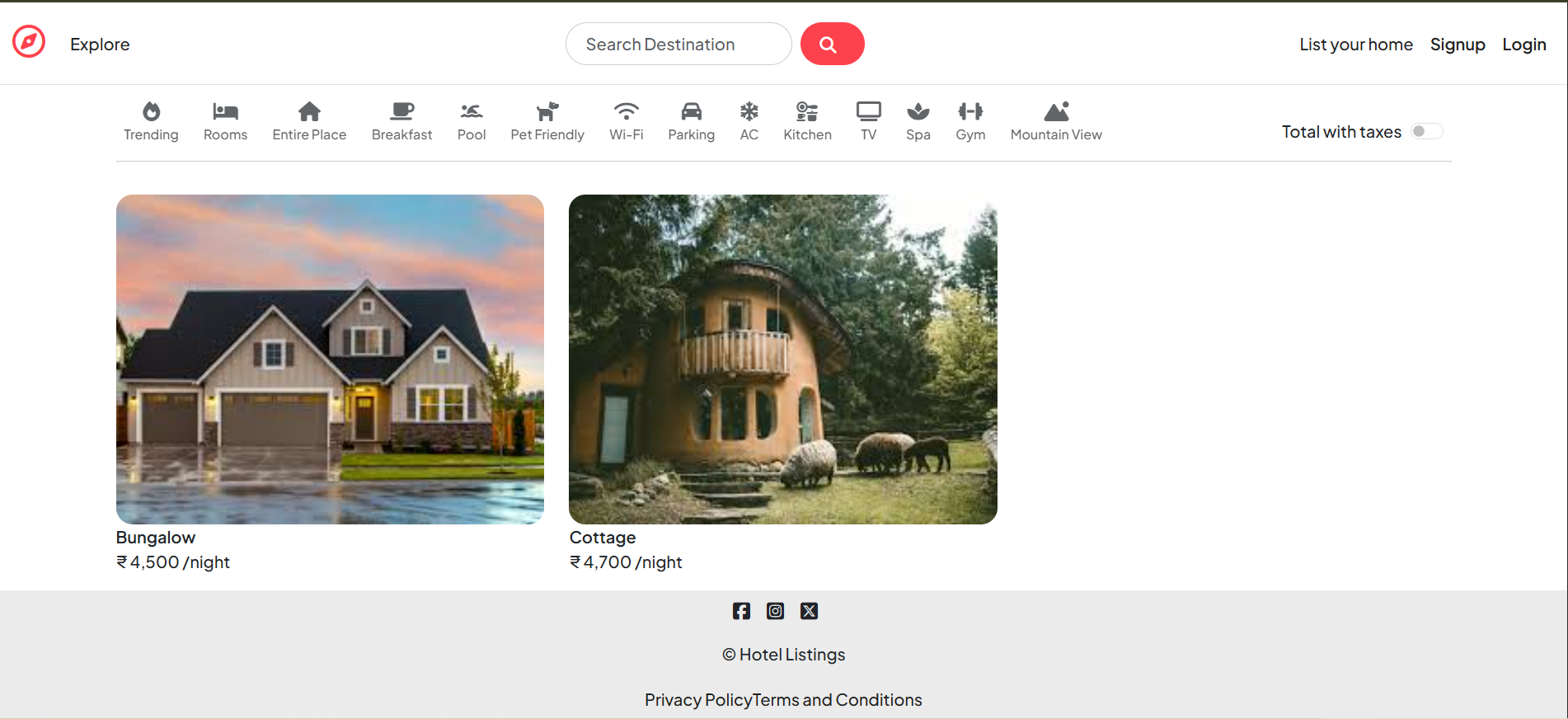Click the red compass logo icon
Screen dimensions: 1568x719
[x=29, y=42]
